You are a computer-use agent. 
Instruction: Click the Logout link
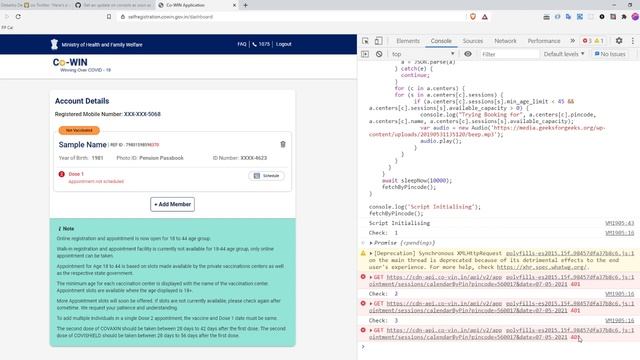[284, 44]
